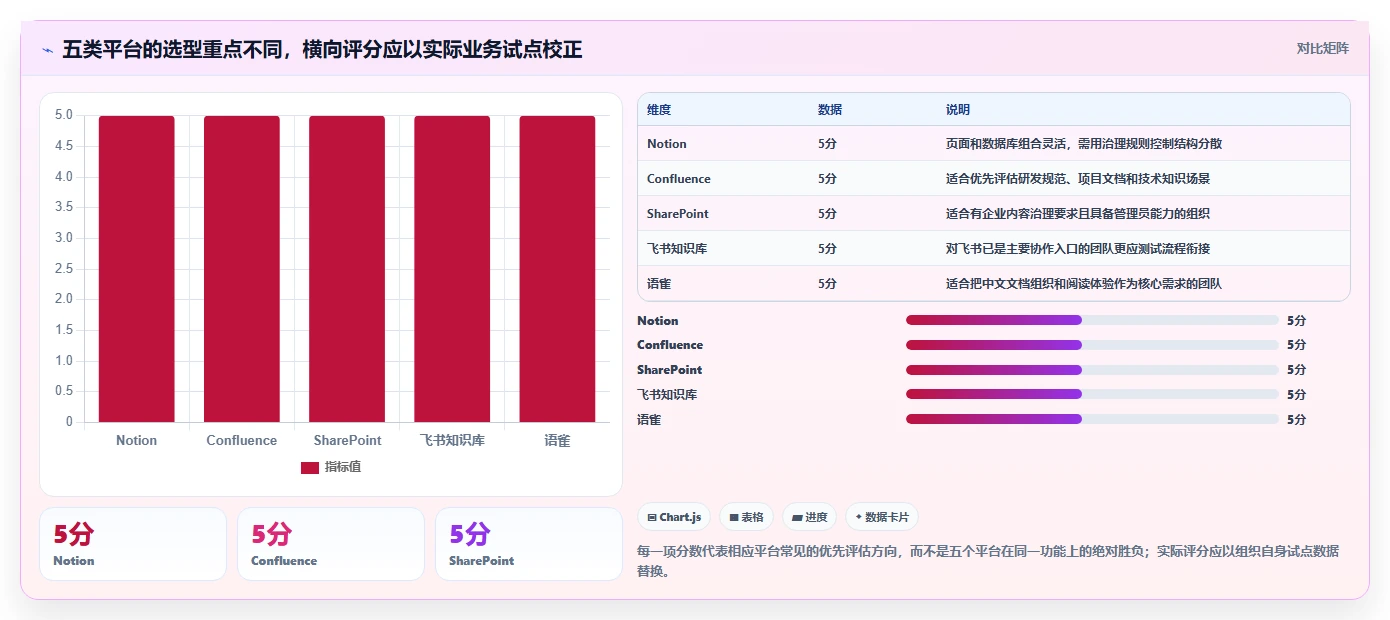Click the Notion x-axis label under the chart
Screen dimensions: 1390x620
136,440
